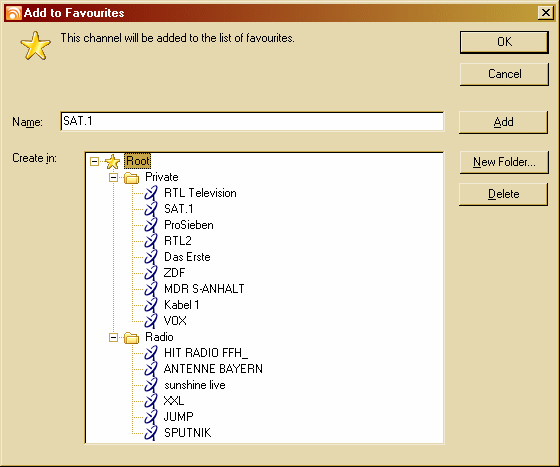Click the satellite icon next to ProSieben

point(151,225)
